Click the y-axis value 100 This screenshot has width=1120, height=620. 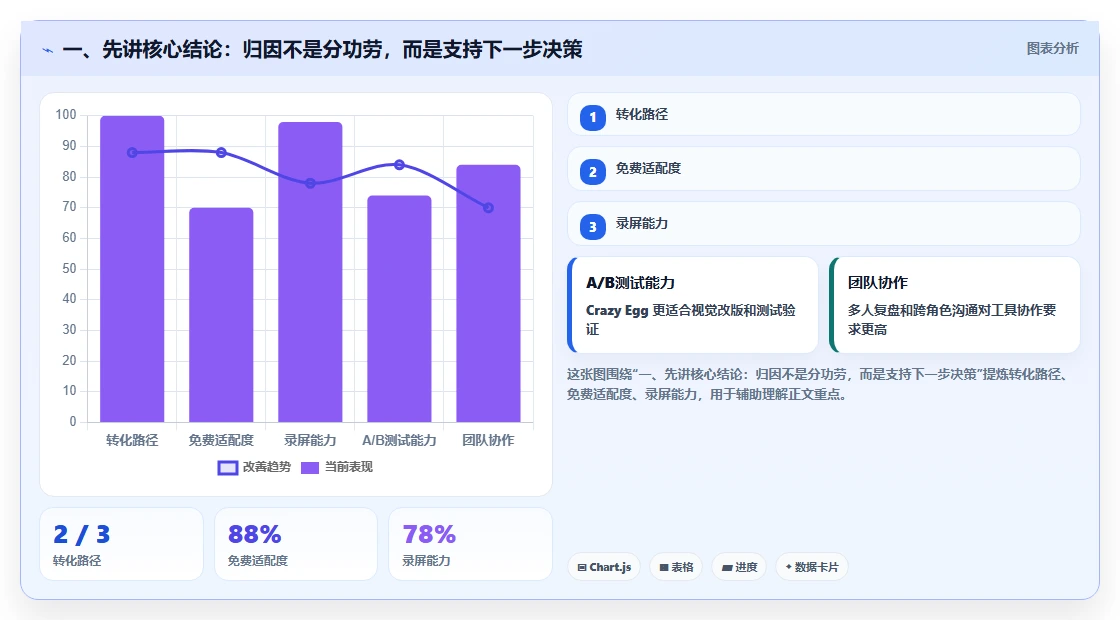click(x=66, y=115)
